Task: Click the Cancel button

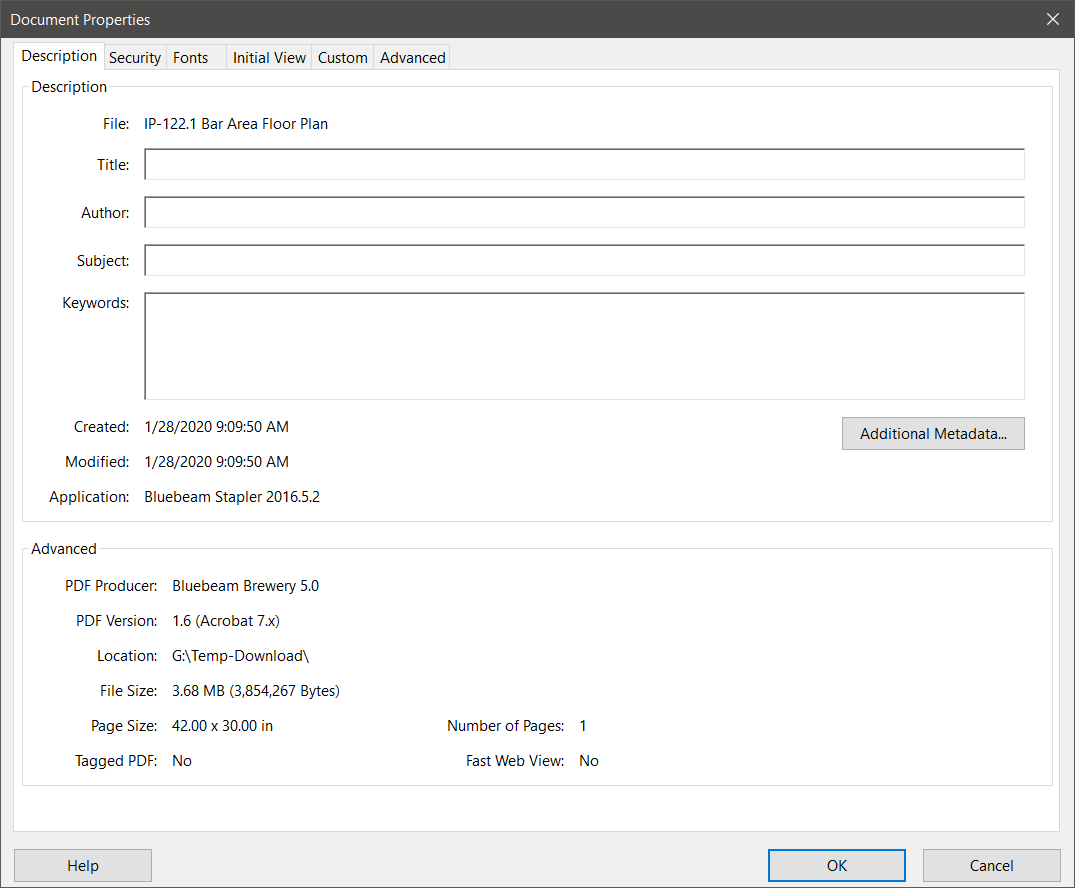Action: pos(990,865)
